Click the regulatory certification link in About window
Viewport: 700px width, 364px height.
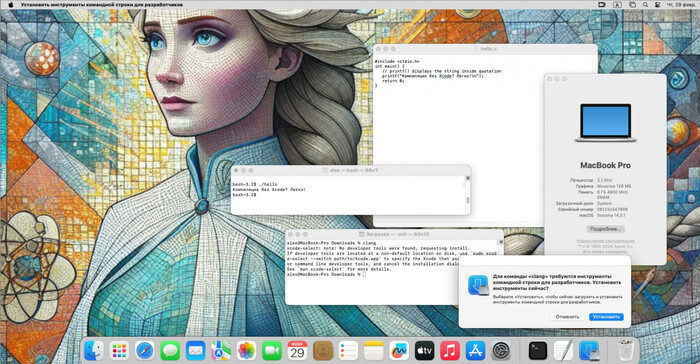(605, 241)
